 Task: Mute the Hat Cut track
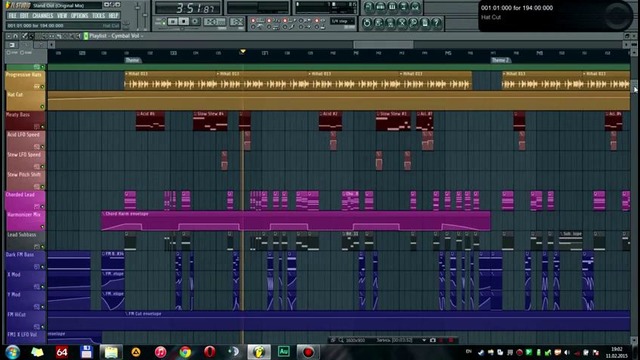click(42, 107)
